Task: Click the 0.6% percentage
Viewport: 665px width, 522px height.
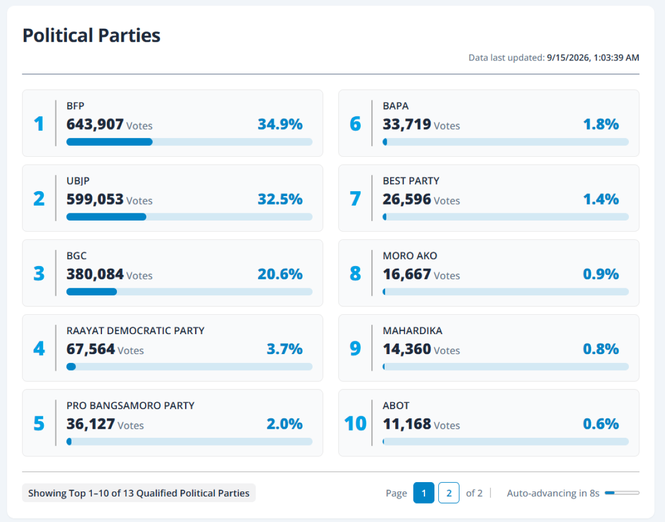Action: pos(601,424)
